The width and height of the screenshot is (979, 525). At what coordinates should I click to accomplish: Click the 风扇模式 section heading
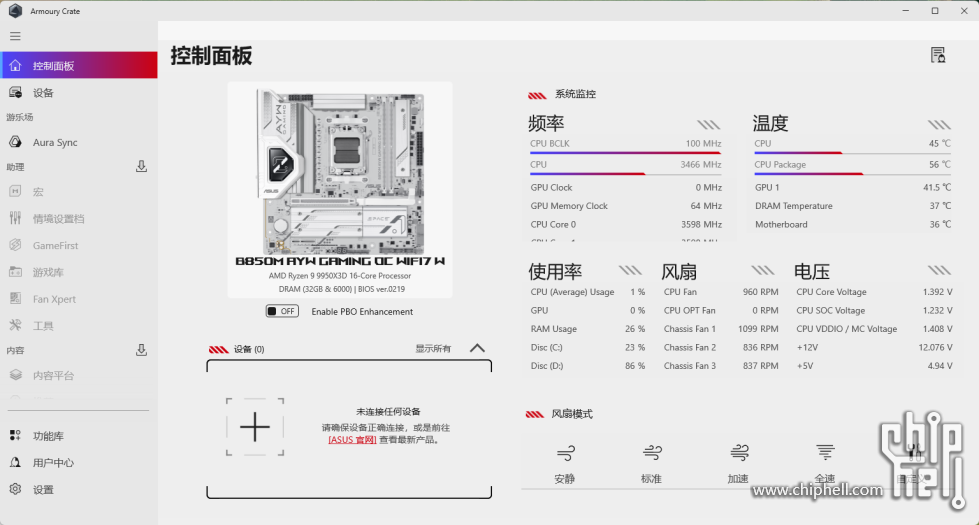click(572, 414)
